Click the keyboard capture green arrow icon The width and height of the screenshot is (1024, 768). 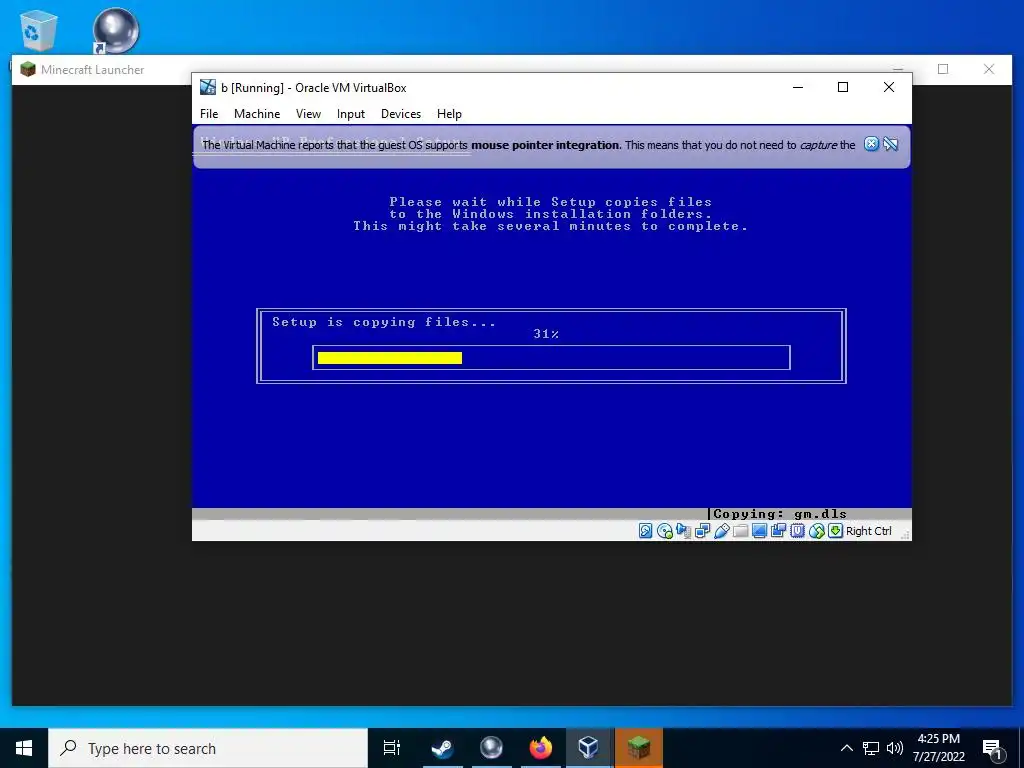click(835, 531)
